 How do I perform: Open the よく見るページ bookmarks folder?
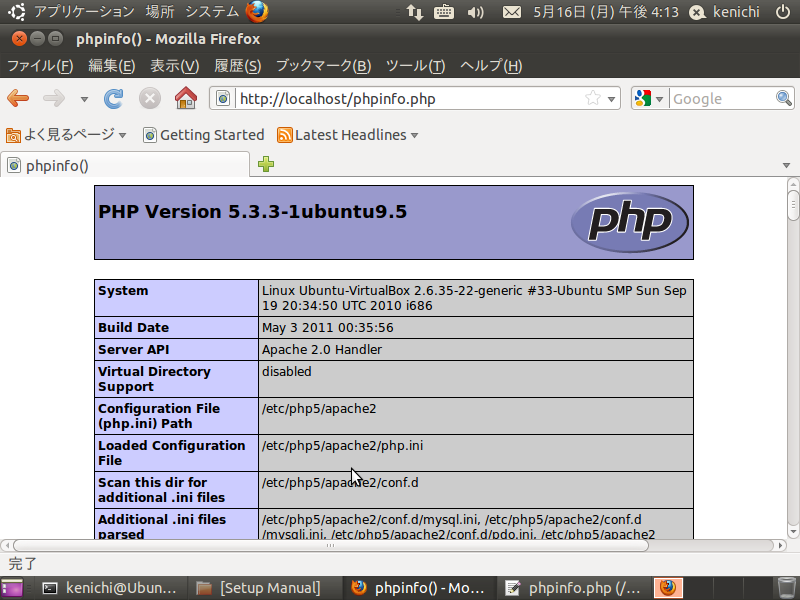pyautogui.click(x=66, y=135)
